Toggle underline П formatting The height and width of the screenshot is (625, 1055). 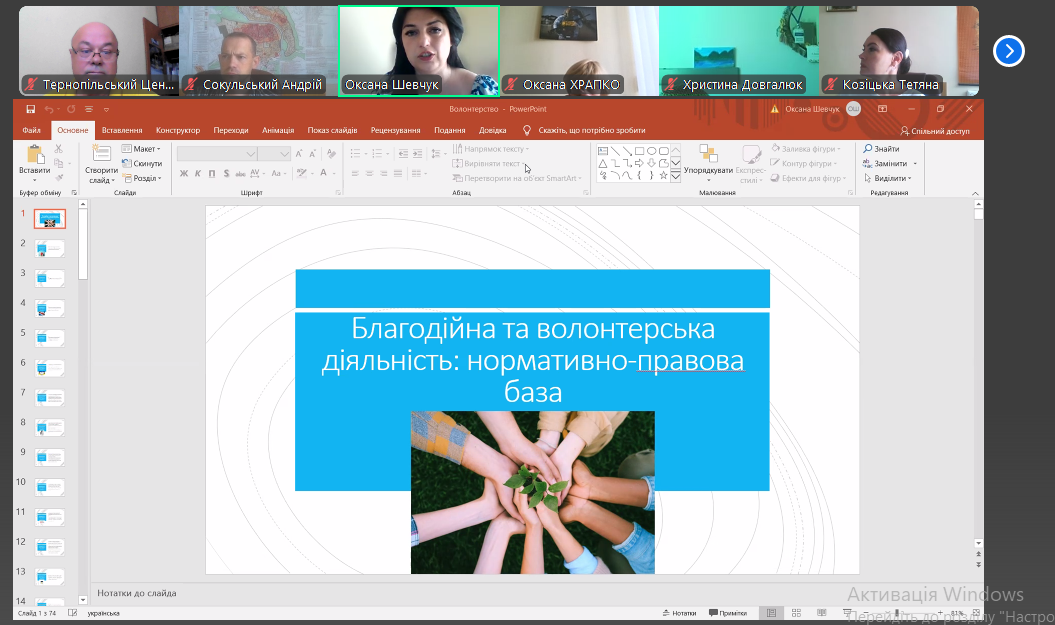(212, 174)
